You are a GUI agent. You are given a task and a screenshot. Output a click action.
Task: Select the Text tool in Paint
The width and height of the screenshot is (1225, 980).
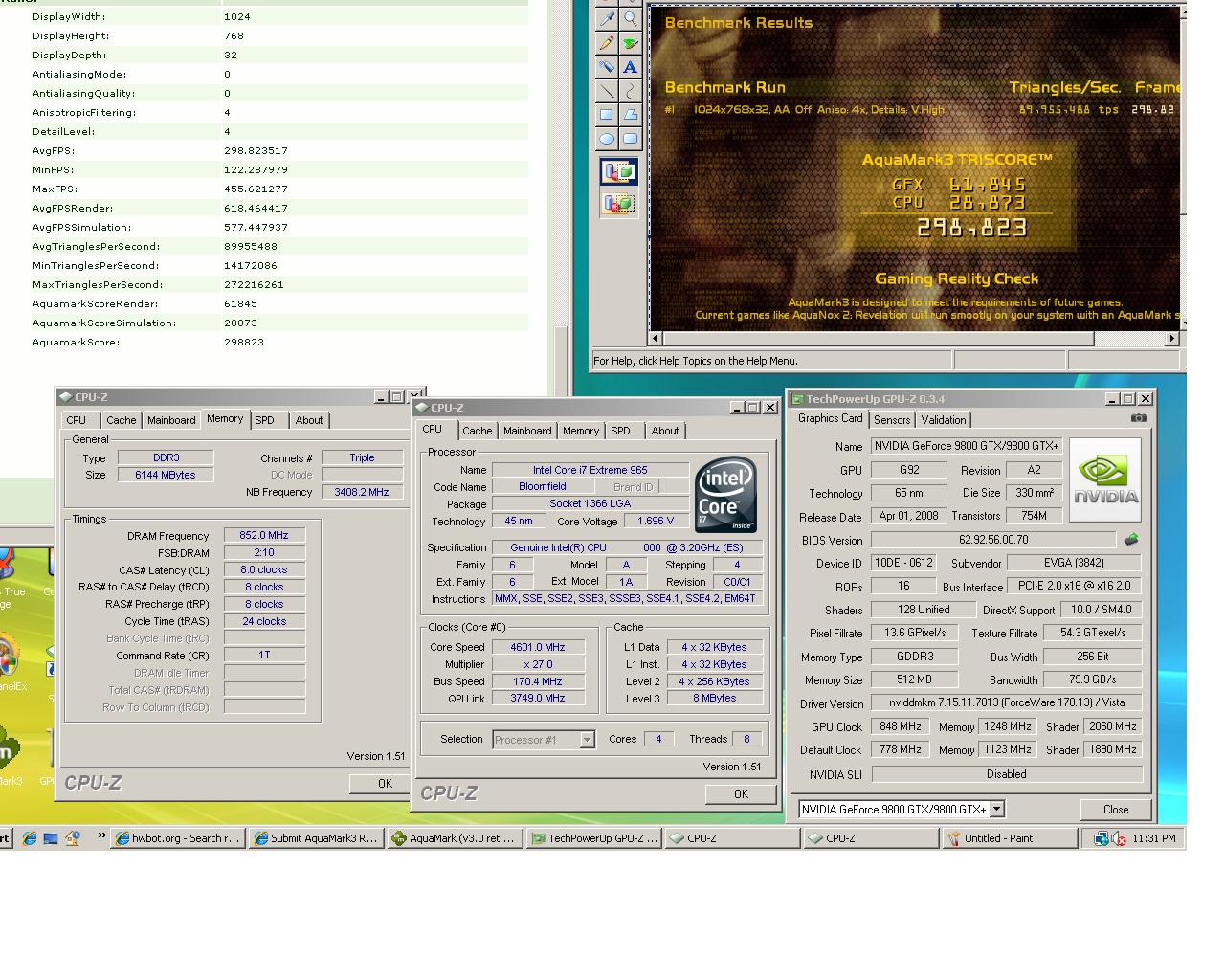pyautogui.click(x=630, y=67)
